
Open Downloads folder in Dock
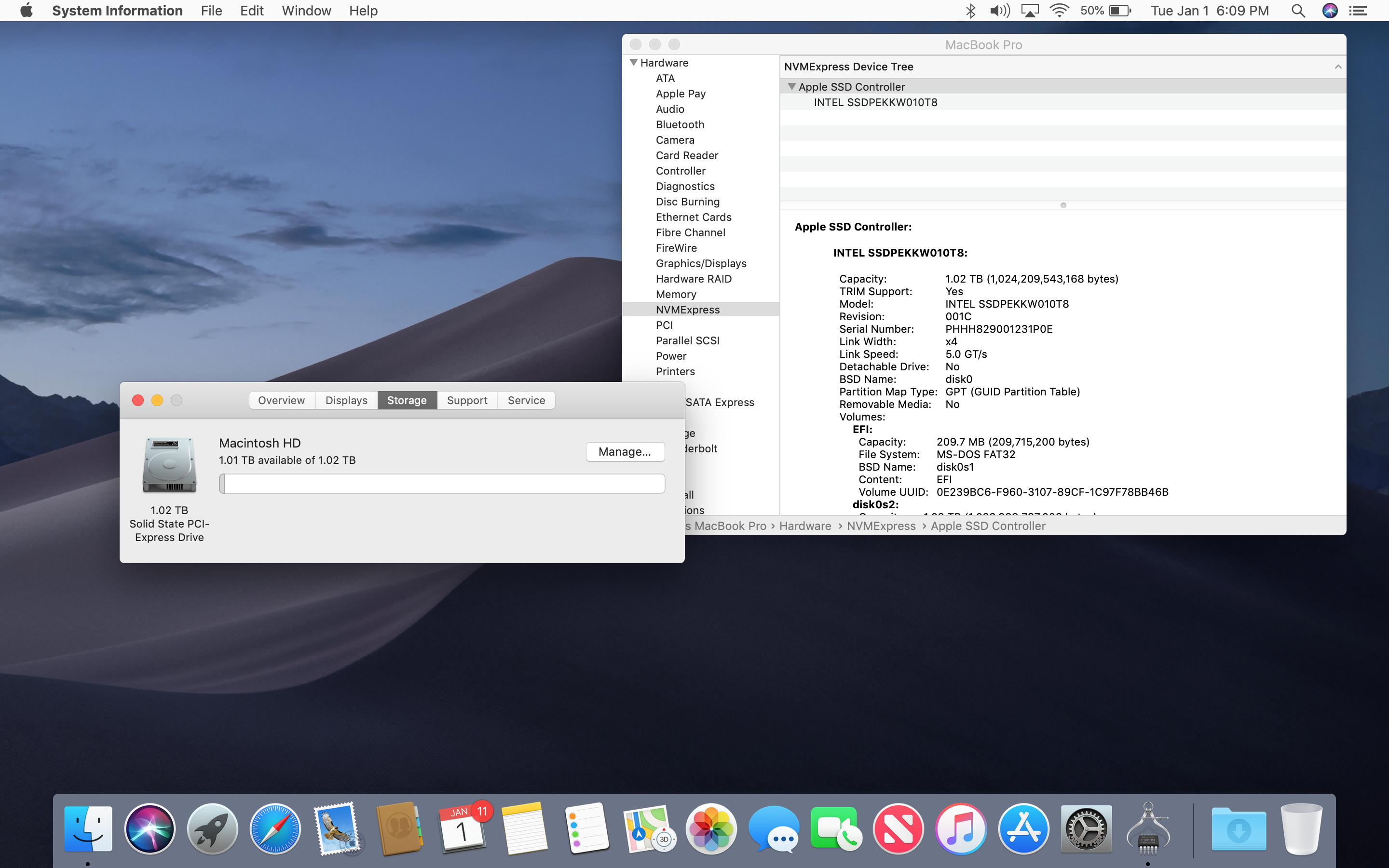tap(1239, 828)
